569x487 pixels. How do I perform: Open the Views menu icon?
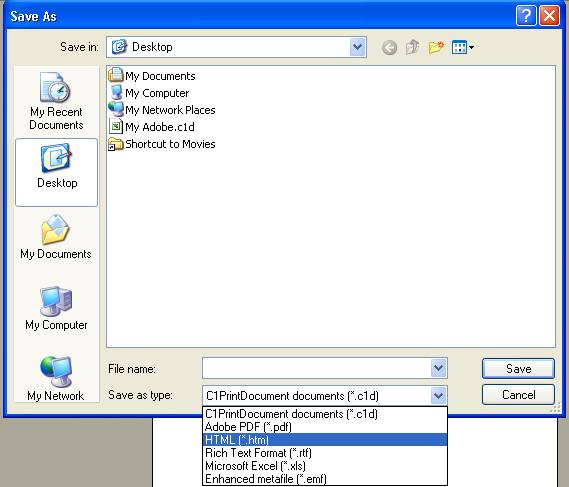(463, 47)
